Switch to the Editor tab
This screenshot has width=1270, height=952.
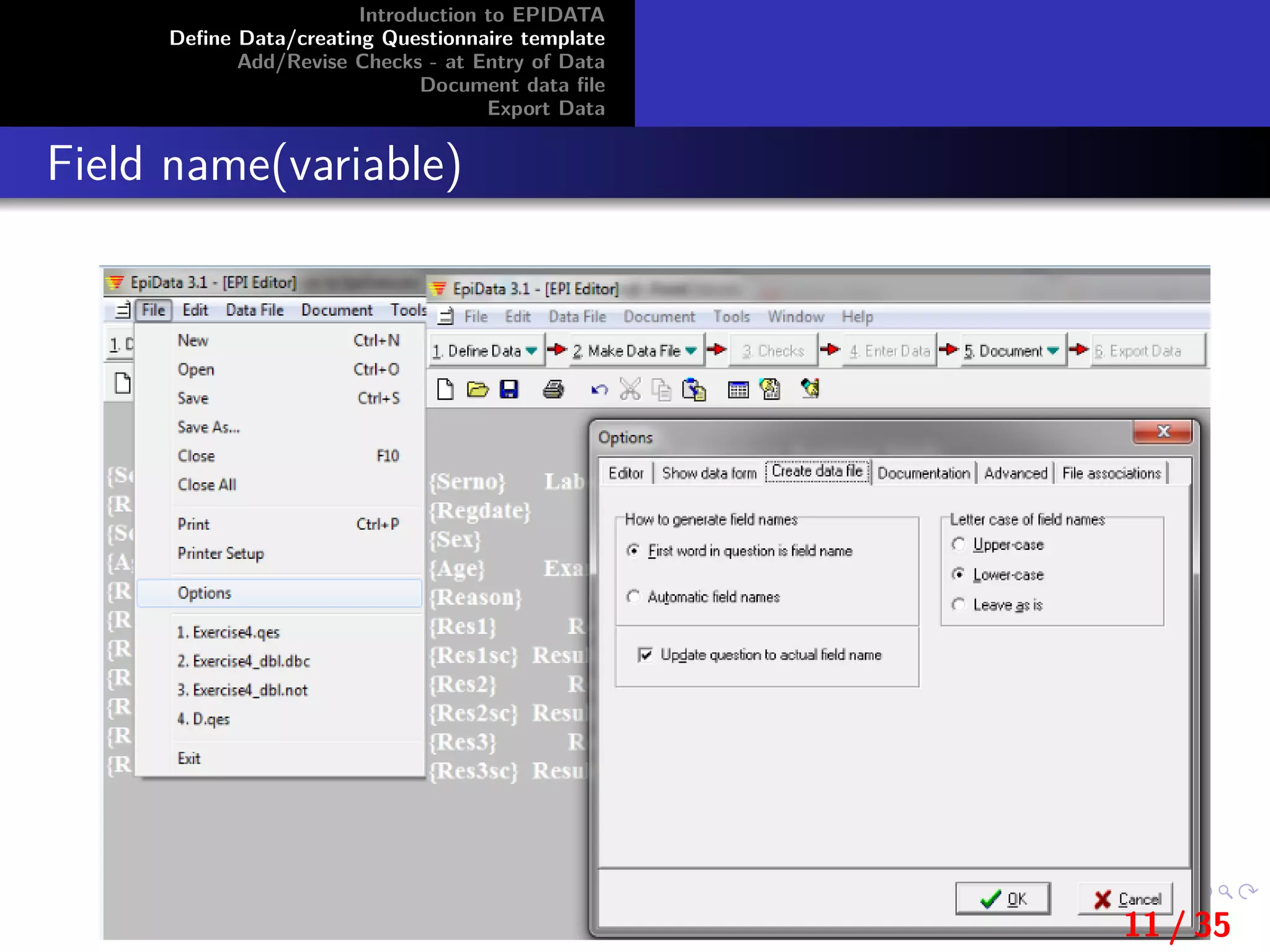pos(626,474)
